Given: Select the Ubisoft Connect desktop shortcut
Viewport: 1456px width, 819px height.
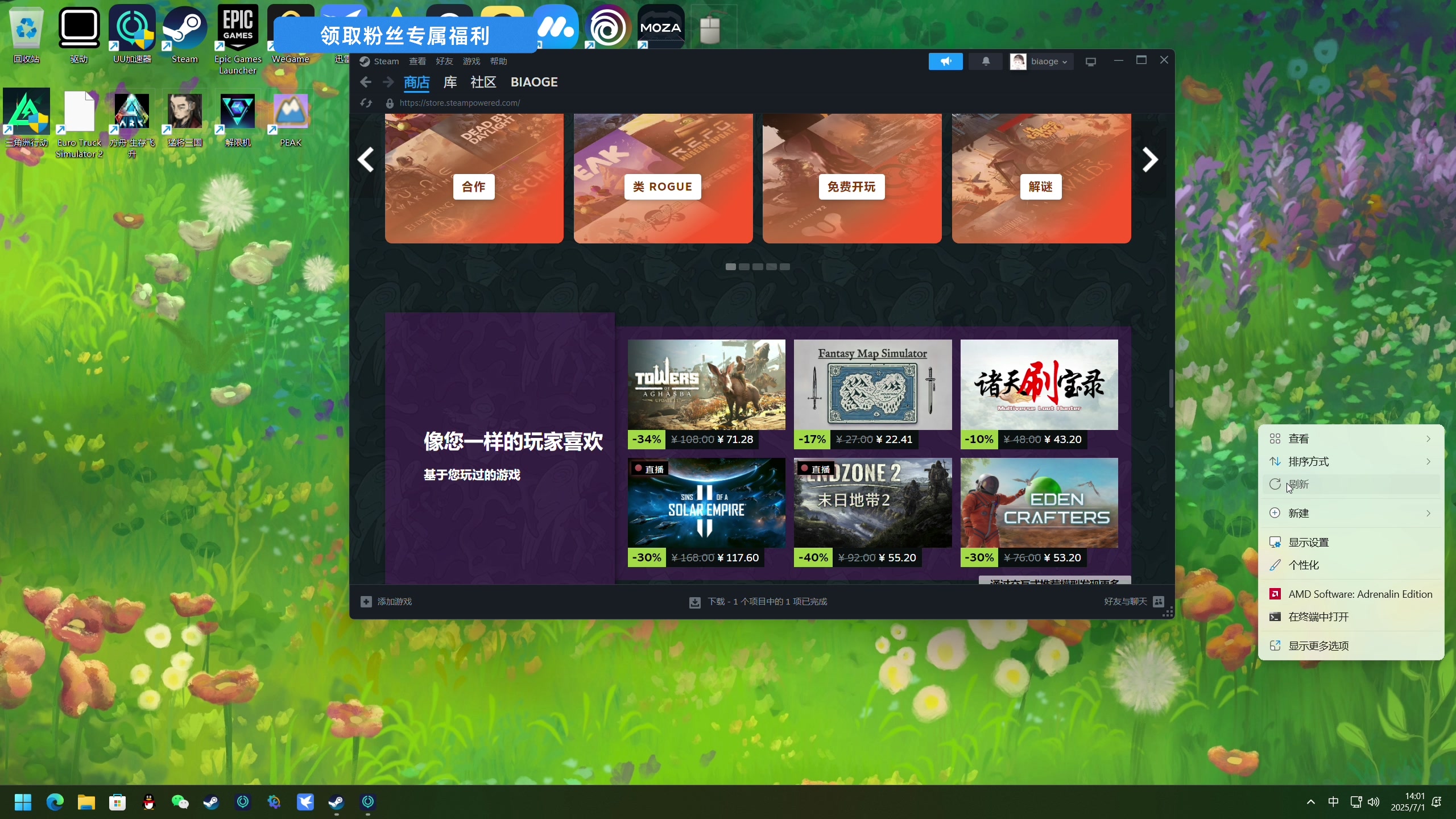Looking at the screenshot, I should (608, 27).
